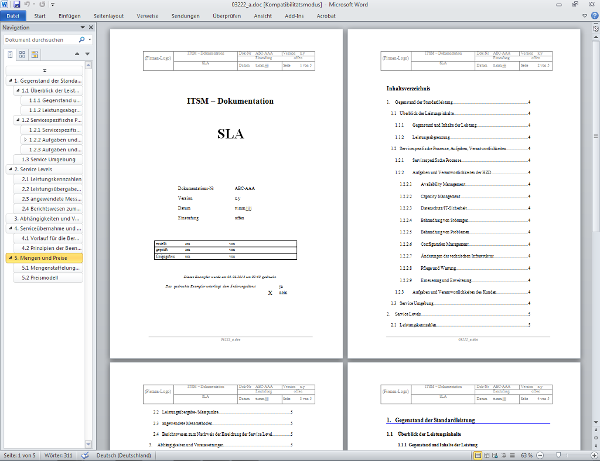Open the Datei tab

pos(14,17)
